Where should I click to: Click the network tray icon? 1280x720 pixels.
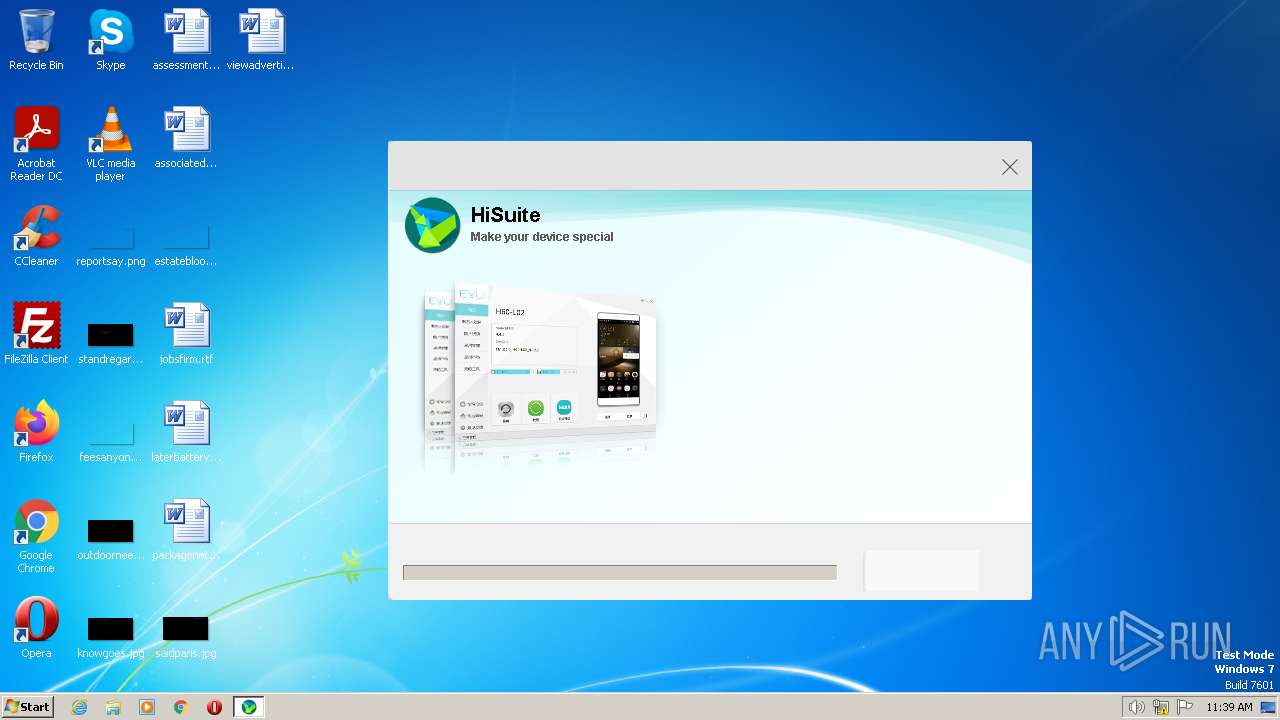click(x=1161, y=707)
